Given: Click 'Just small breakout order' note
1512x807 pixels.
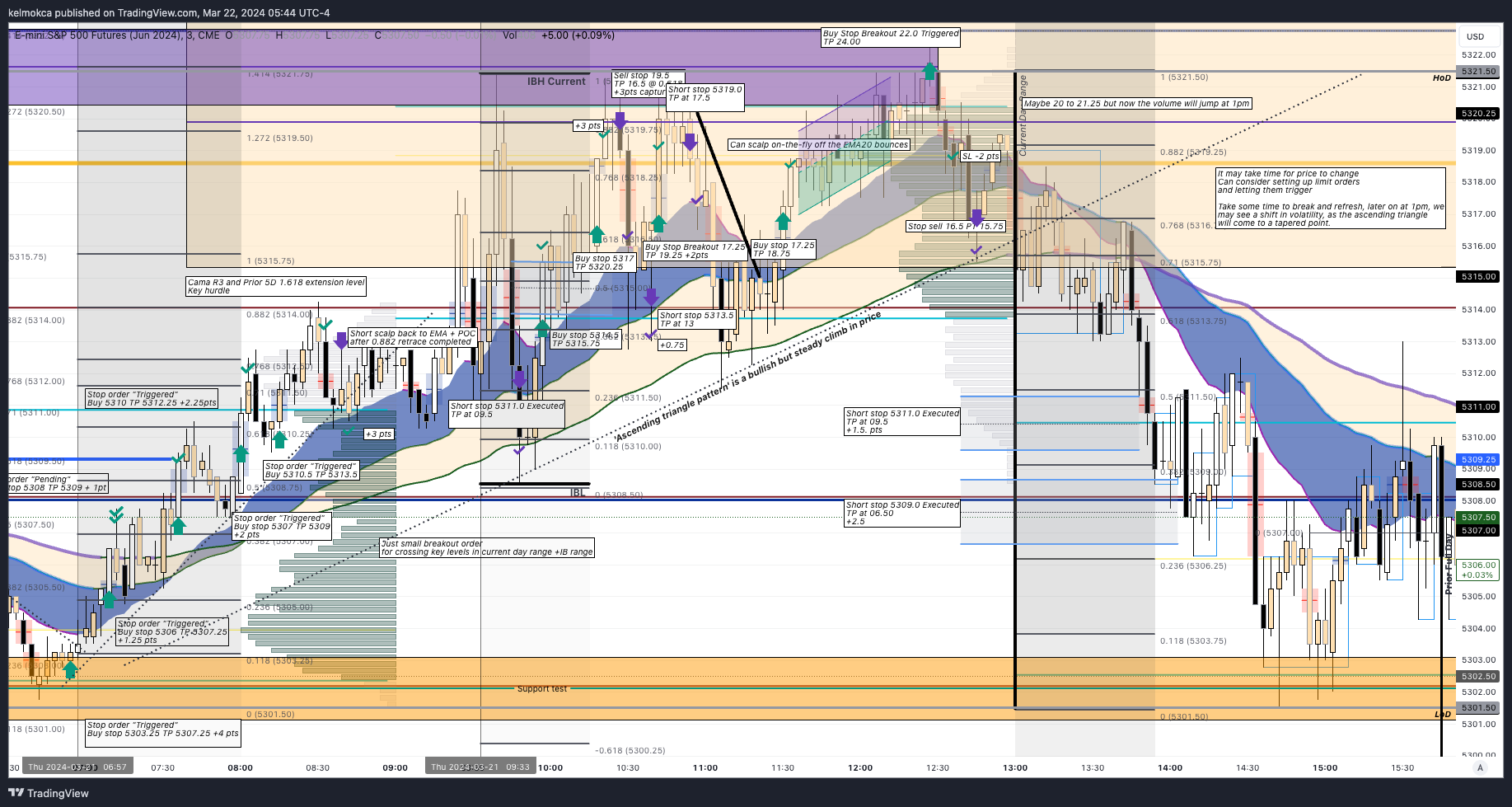Looking at the screenshot, I should pos(487,548).
